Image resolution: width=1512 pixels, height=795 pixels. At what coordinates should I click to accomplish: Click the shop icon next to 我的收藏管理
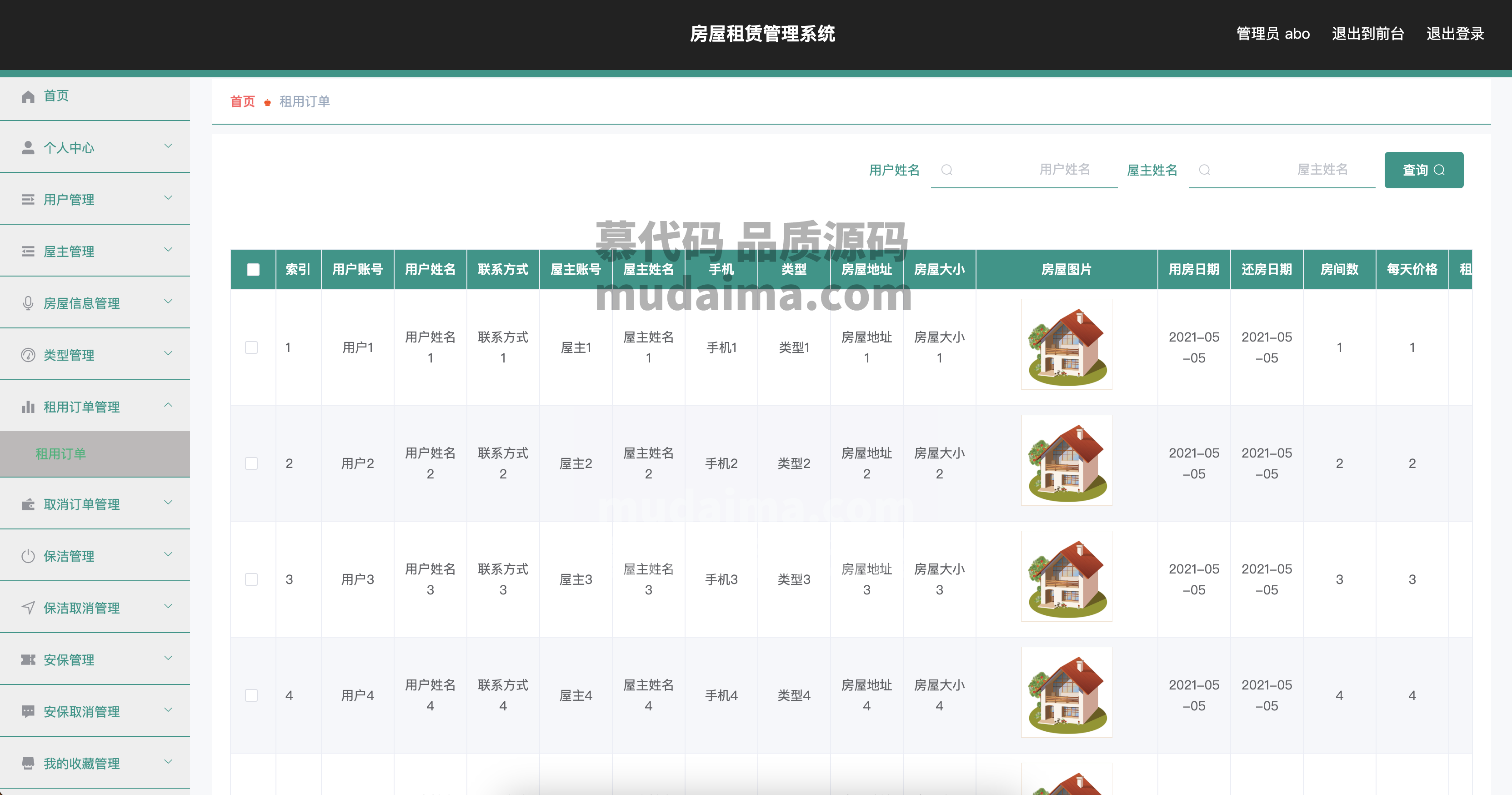pyautogui.click(x=28, y=763)
